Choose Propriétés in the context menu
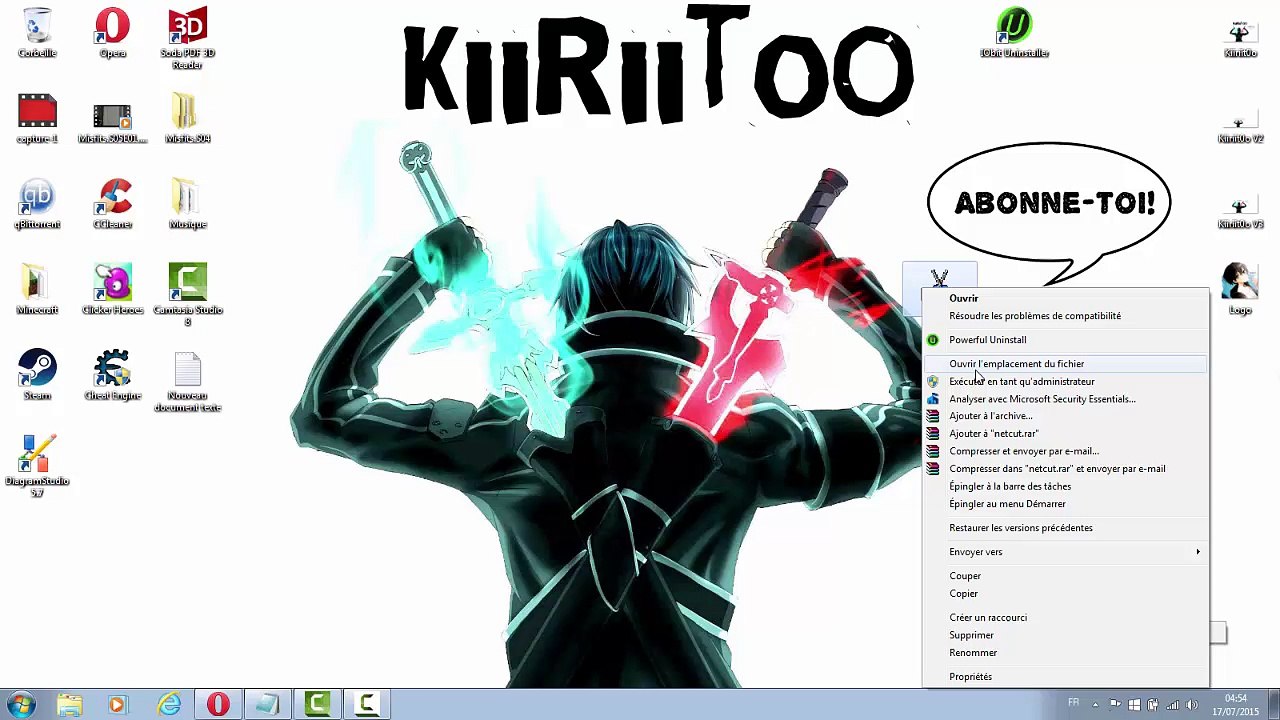The image size is (1280, 720). pos(1065,677)
